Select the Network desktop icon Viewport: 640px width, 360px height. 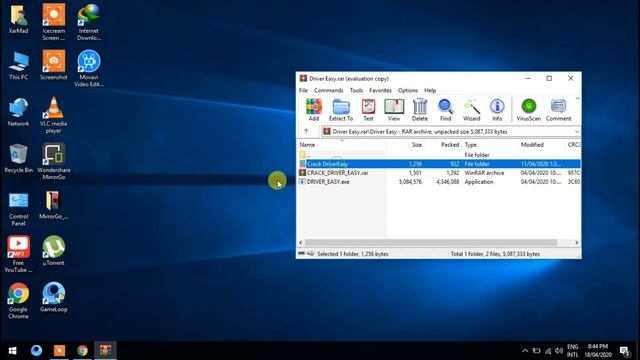click(18, 112)
